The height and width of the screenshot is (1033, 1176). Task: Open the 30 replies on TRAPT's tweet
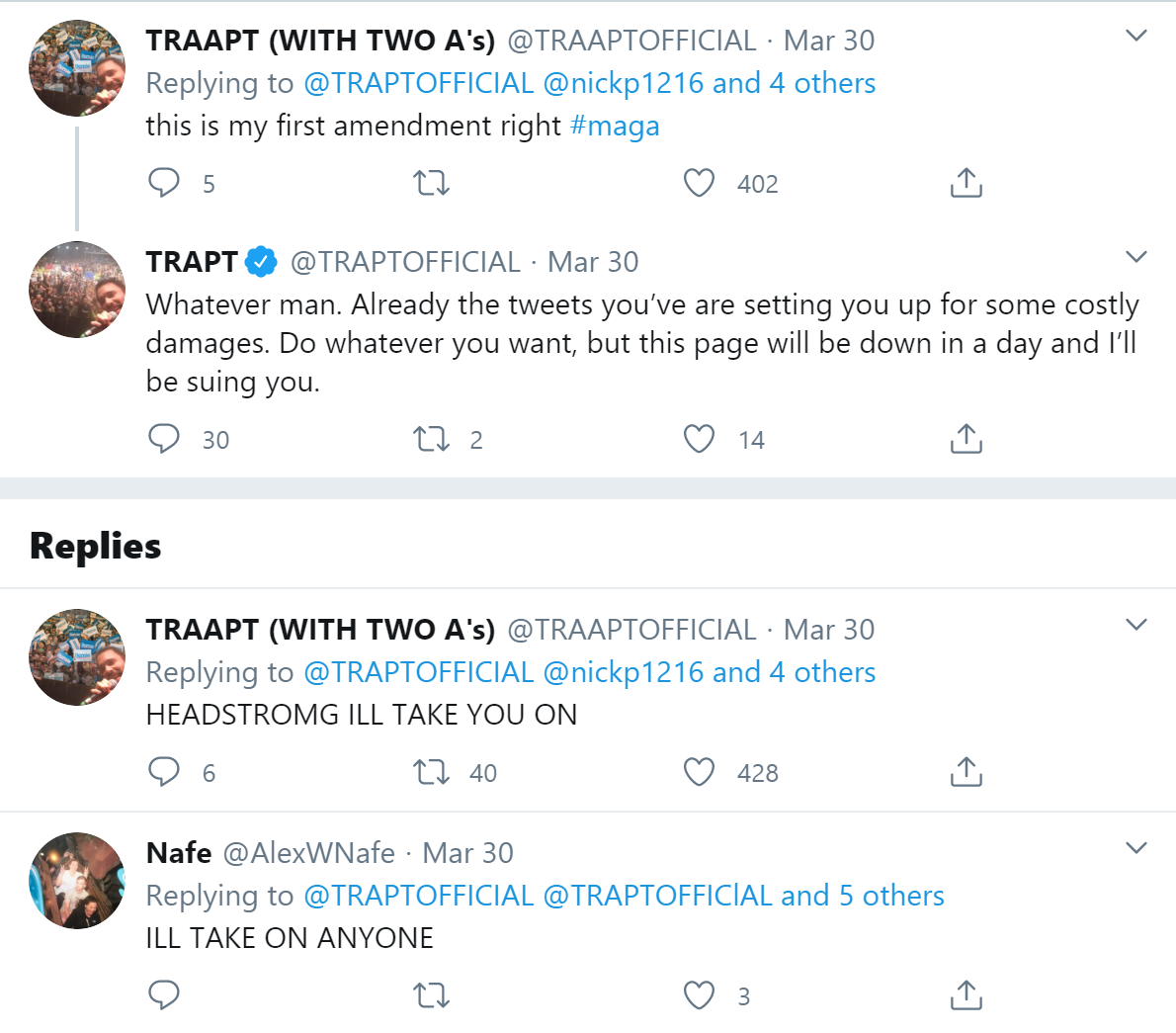(x=188, y=439)
